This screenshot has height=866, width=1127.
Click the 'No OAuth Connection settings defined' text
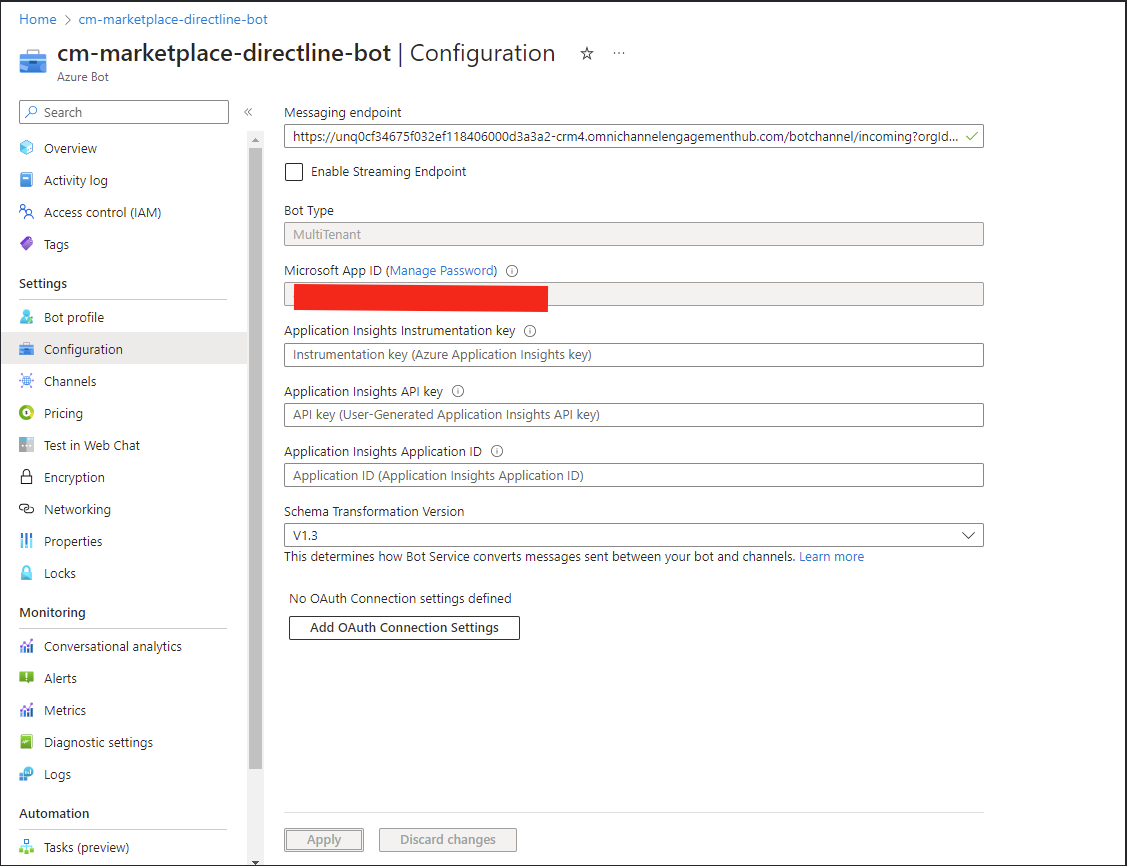coord(400,598)
